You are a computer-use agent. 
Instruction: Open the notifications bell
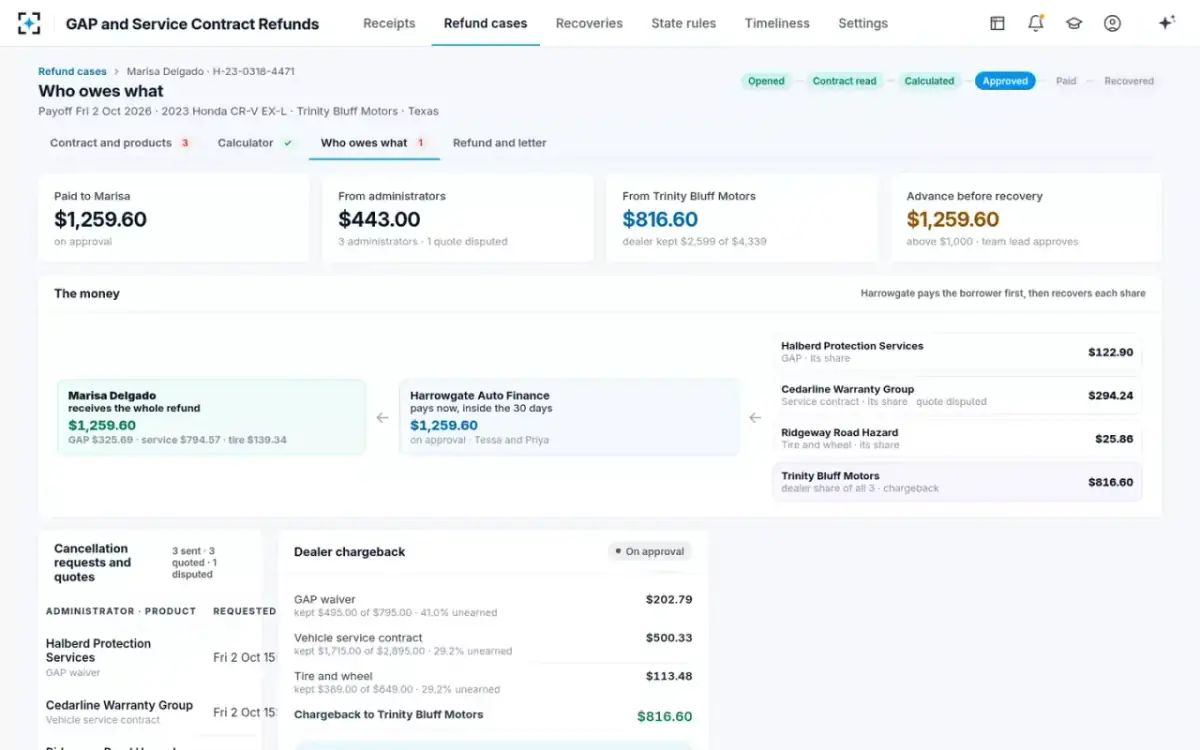[1036, 23]
